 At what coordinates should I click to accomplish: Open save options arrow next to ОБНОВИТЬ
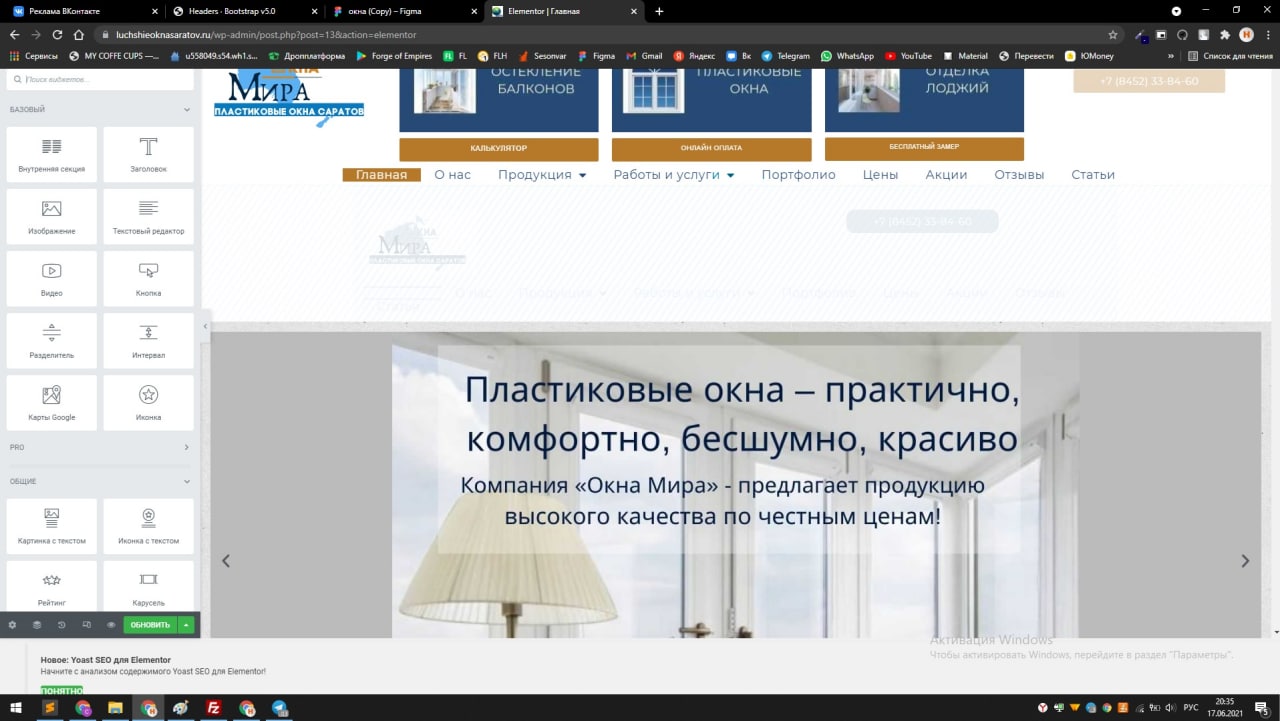(x=186, y=625)
